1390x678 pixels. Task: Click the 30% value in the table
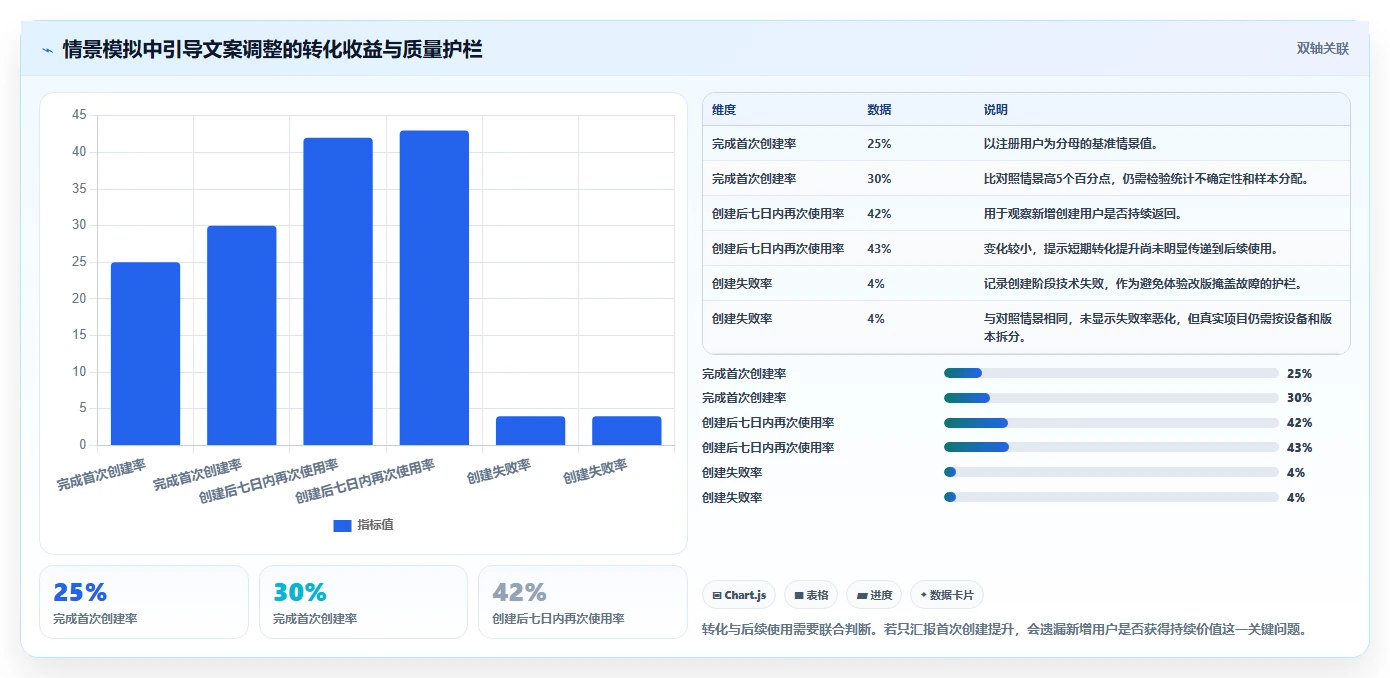pos(879,179)
